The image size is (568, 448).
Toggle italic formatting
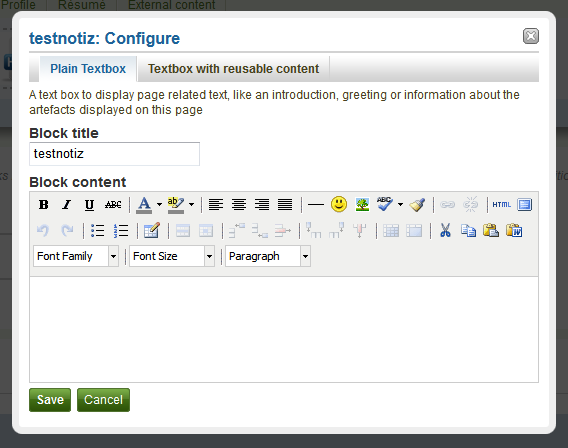coord(66,205)
